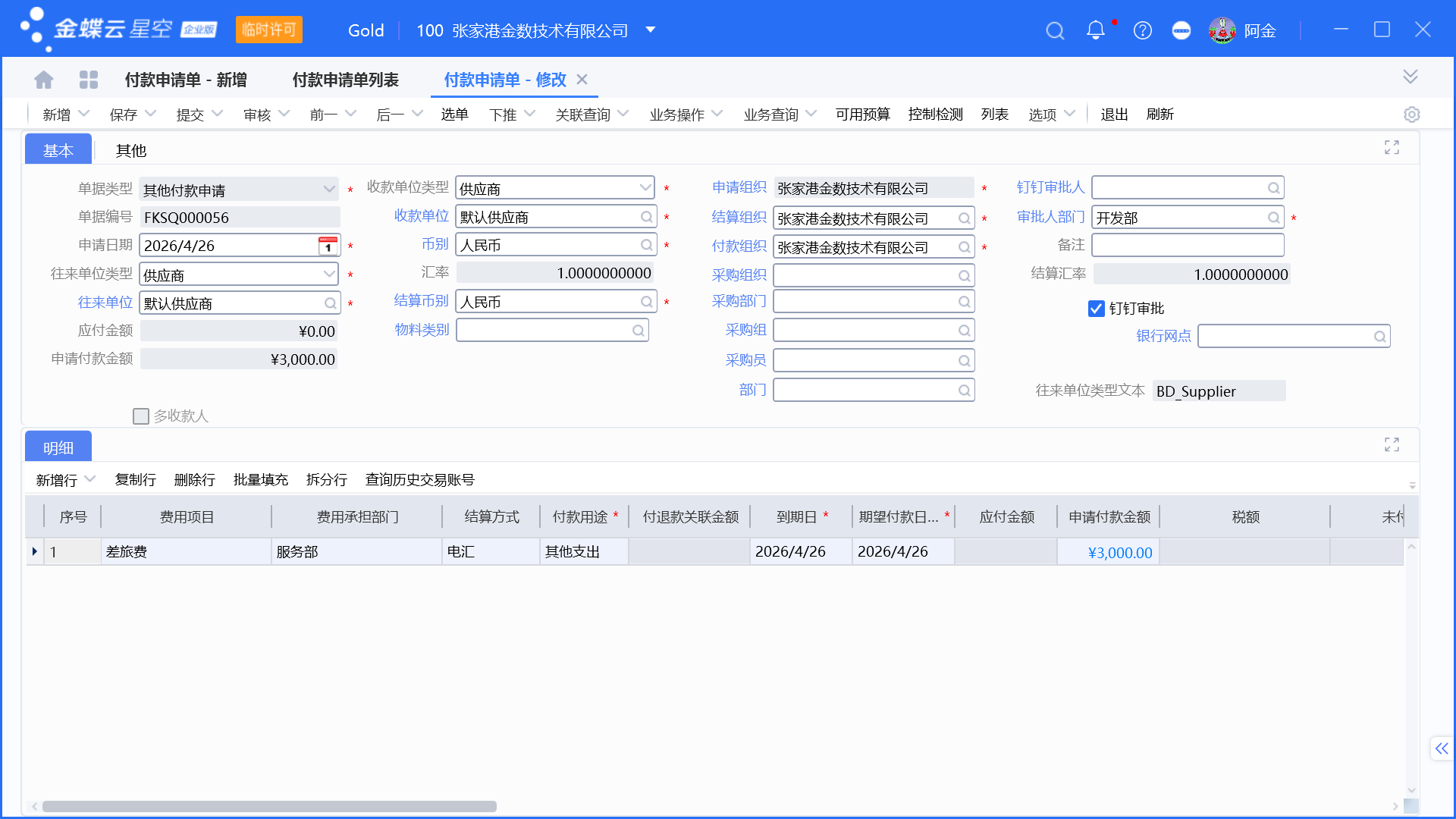
Task: Collapse tab bar with double chevron
Action: pyautogui.click(x=1410, y=77)
